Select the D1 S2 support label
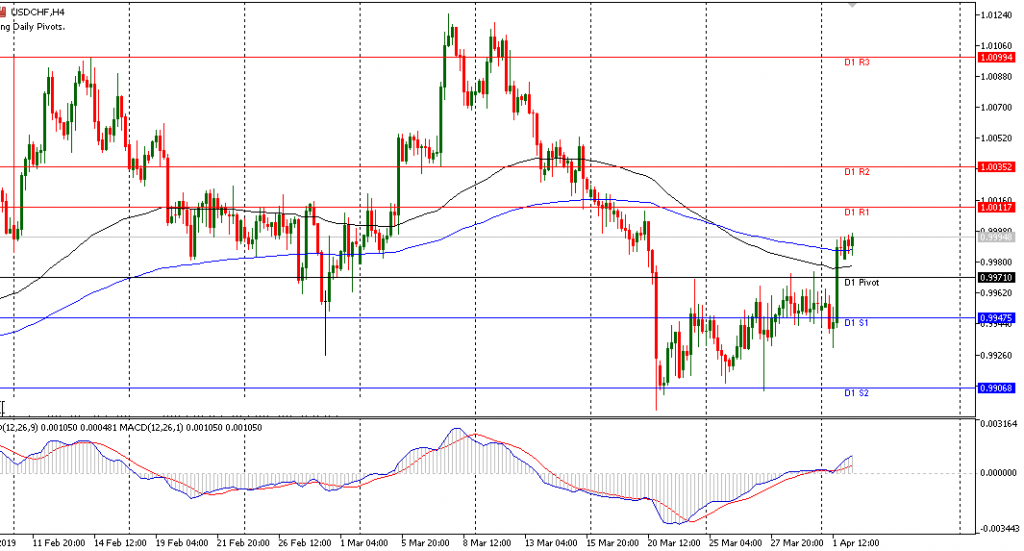This screenshot has height=551, width=1024. pyautogui.click(x=856, y=393)
